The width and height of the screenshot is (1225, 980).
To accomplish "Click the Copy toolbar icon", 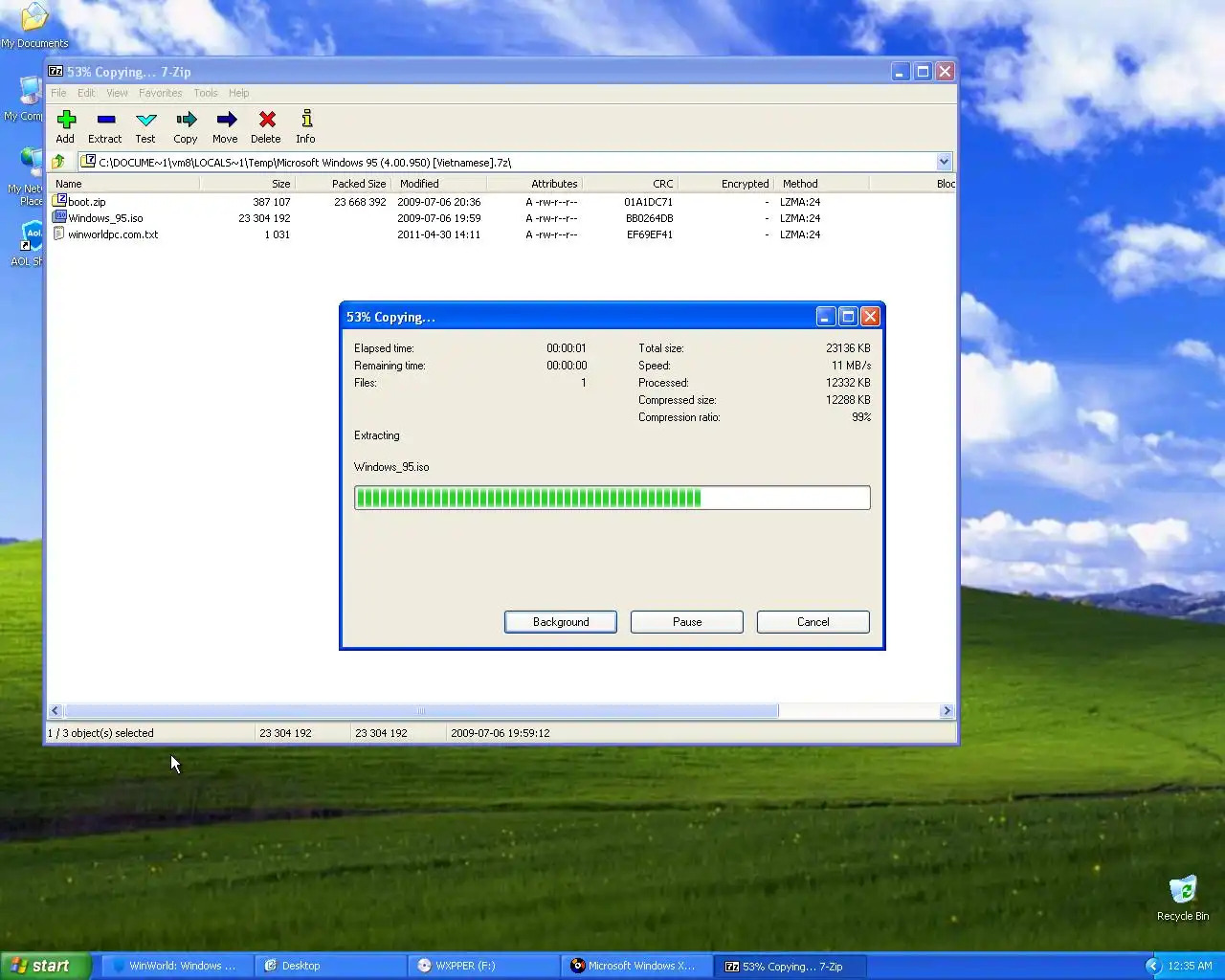I will (186, 120).
